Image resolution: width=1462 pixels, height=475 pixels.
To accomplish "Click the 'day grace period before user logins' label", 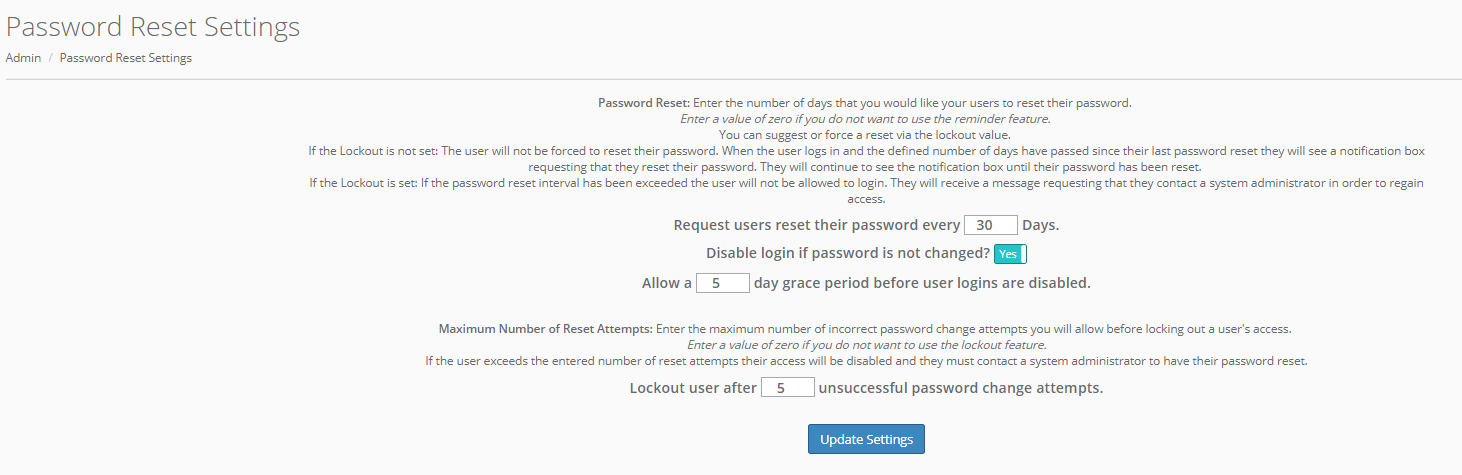I will tap(922, 283).
